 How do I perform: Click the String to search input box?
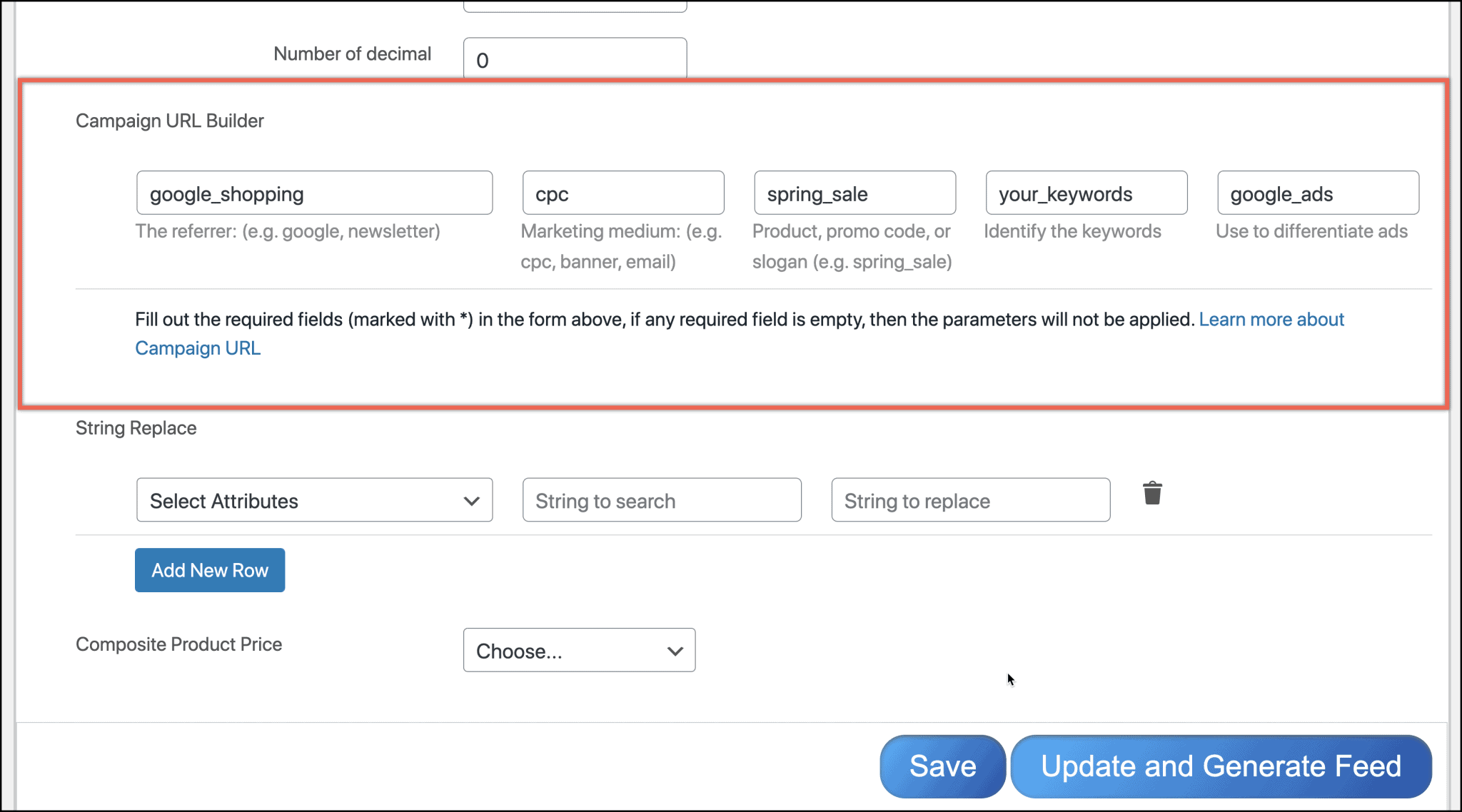(x=661, y=500)
